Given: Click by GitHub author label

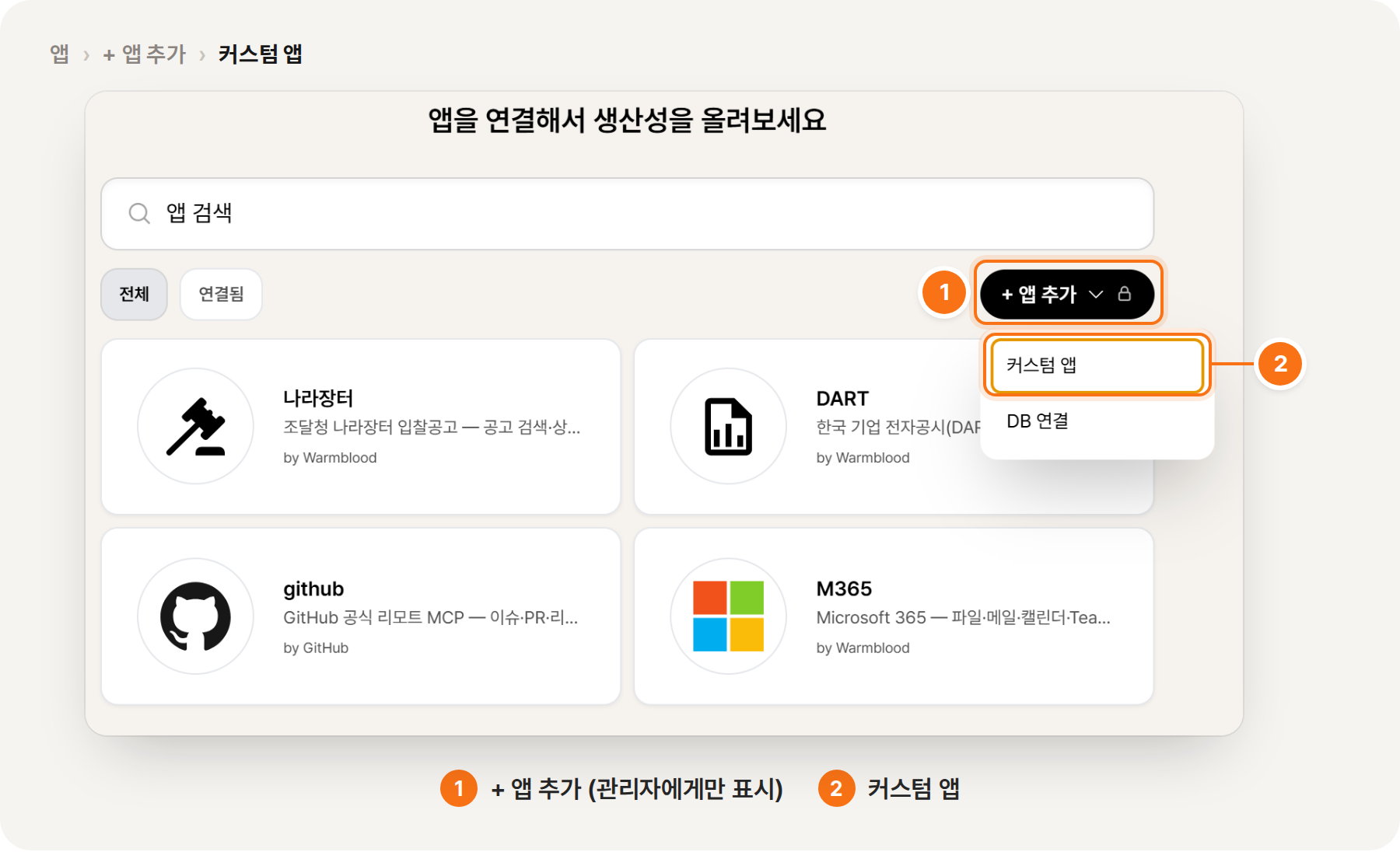Looking at the screenshot, I should (316, 648).
